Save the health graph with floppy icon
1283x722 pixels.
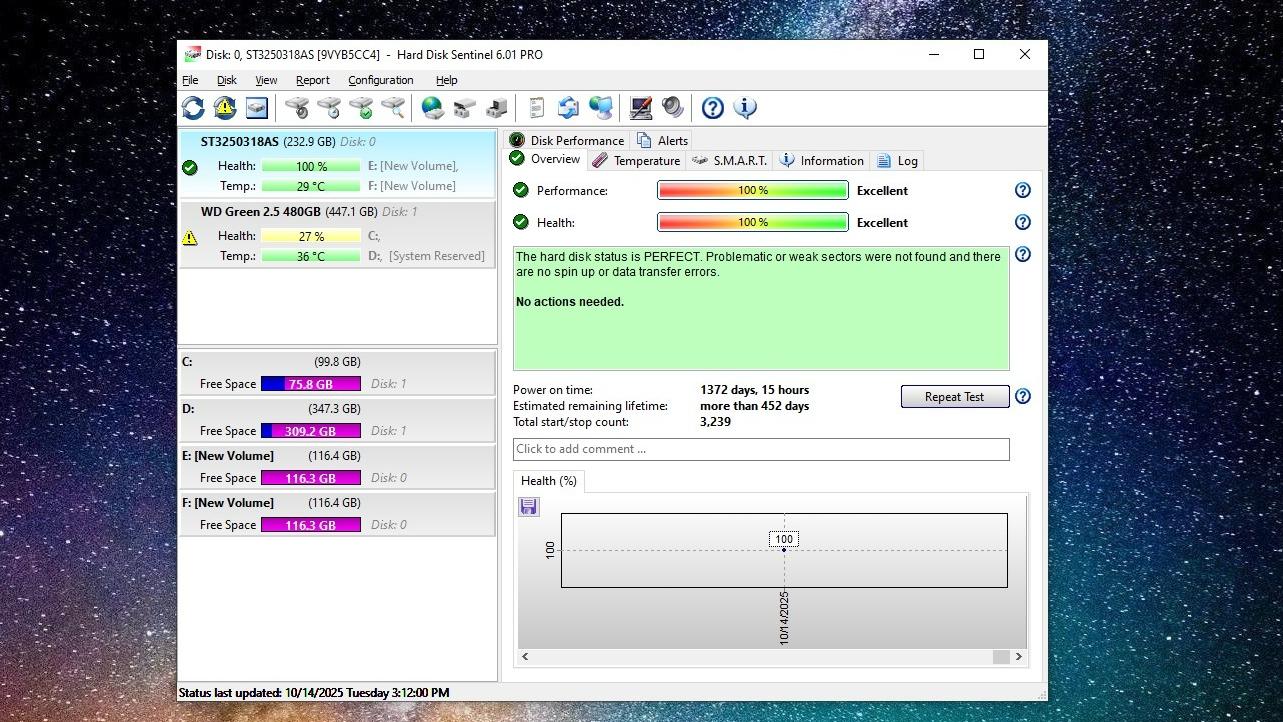[529, 507]
